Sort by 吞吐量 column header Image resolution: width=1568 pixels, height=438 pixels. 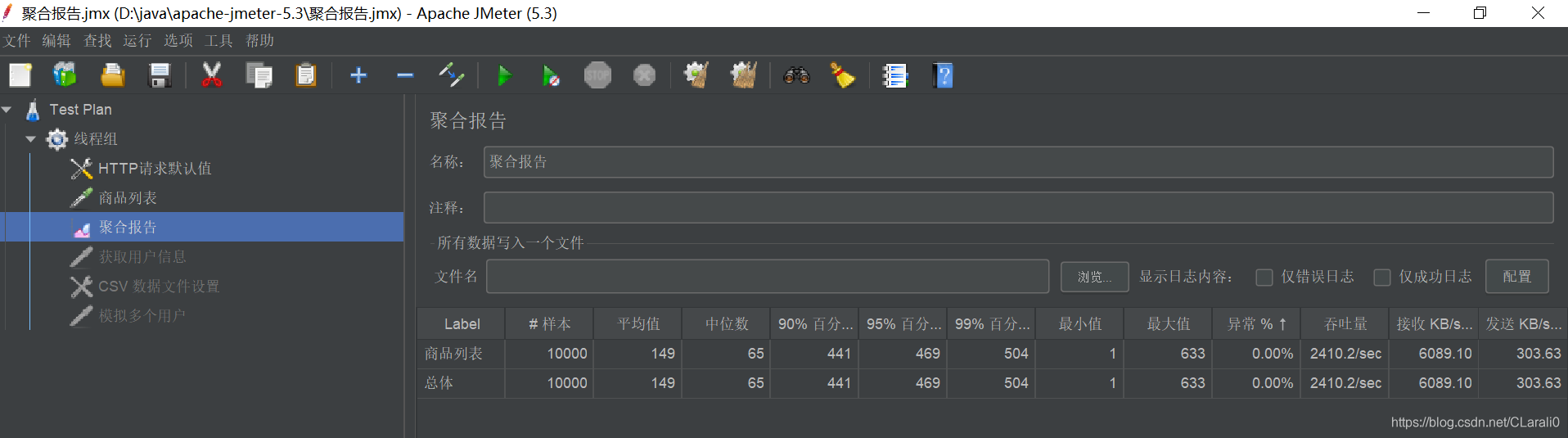tap(1345, 324)
